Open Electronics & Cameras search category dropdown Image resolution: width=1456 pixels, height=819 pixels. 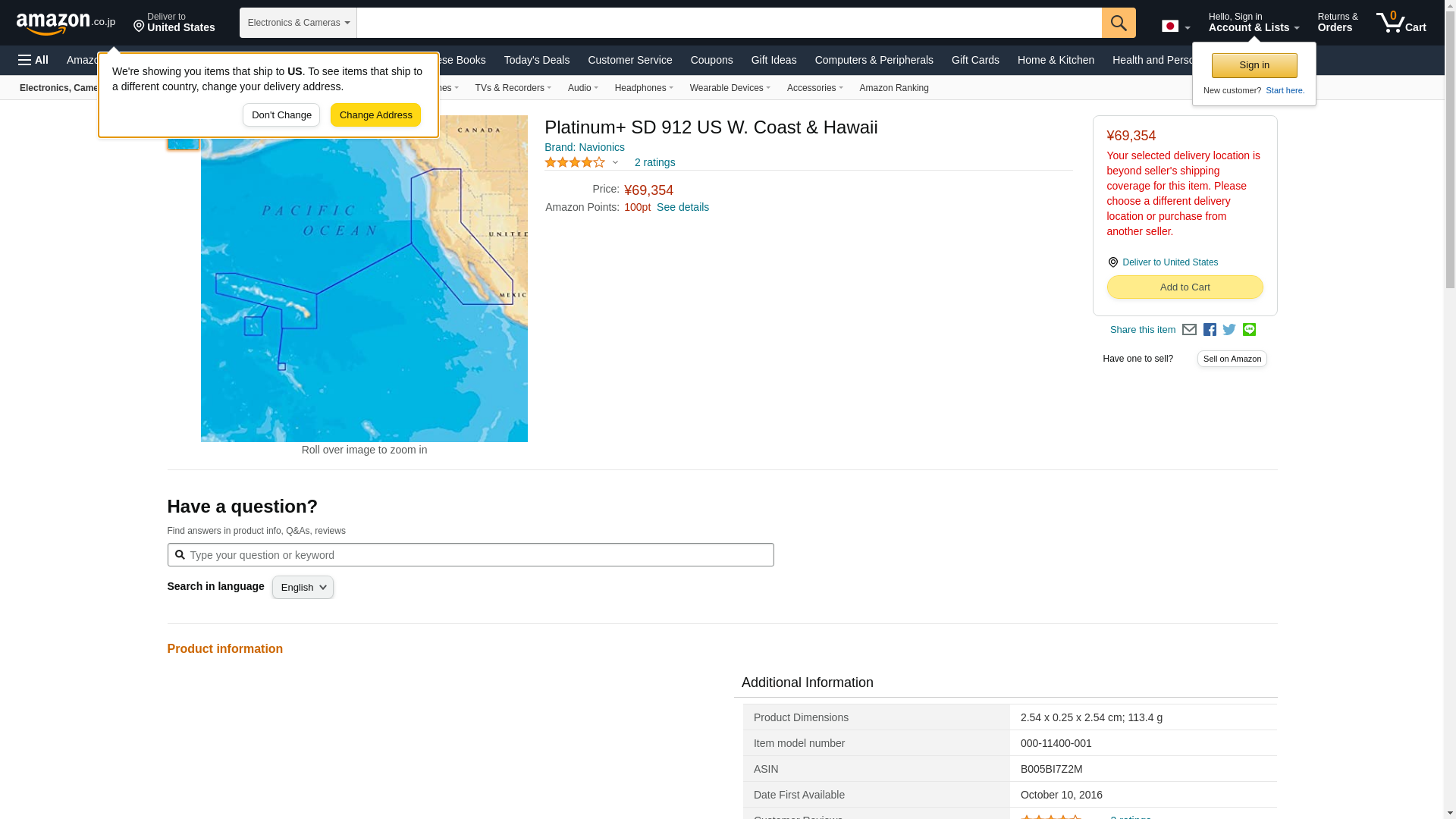298,23
